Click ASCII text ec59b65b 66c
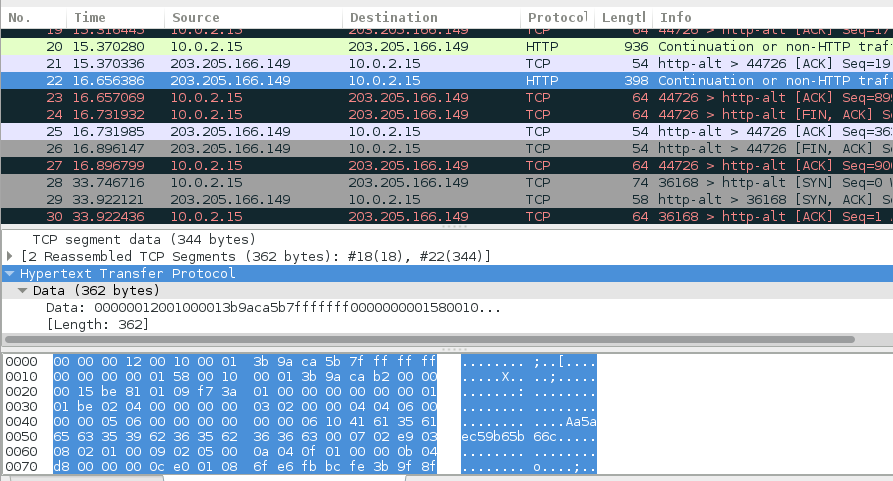The width and height of the screenshot is (893, 481). (509, 437)
